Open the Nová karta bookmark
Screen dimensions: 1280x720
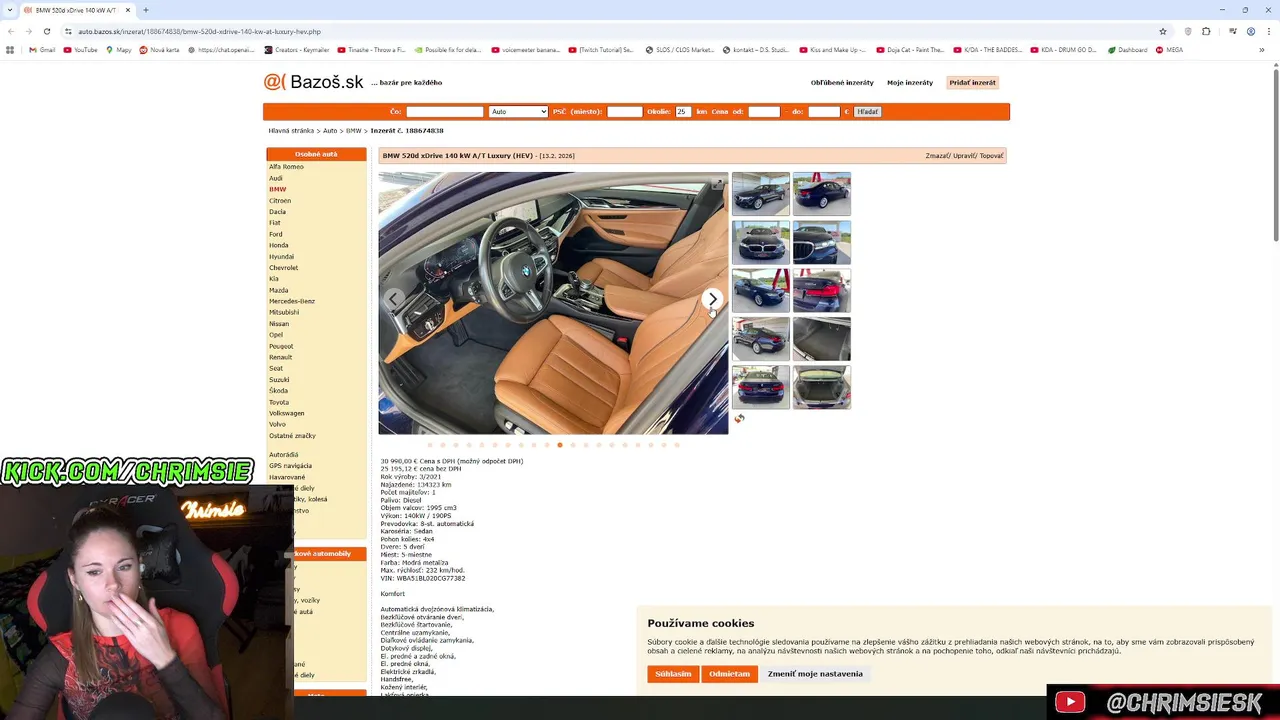pos(160,50)
